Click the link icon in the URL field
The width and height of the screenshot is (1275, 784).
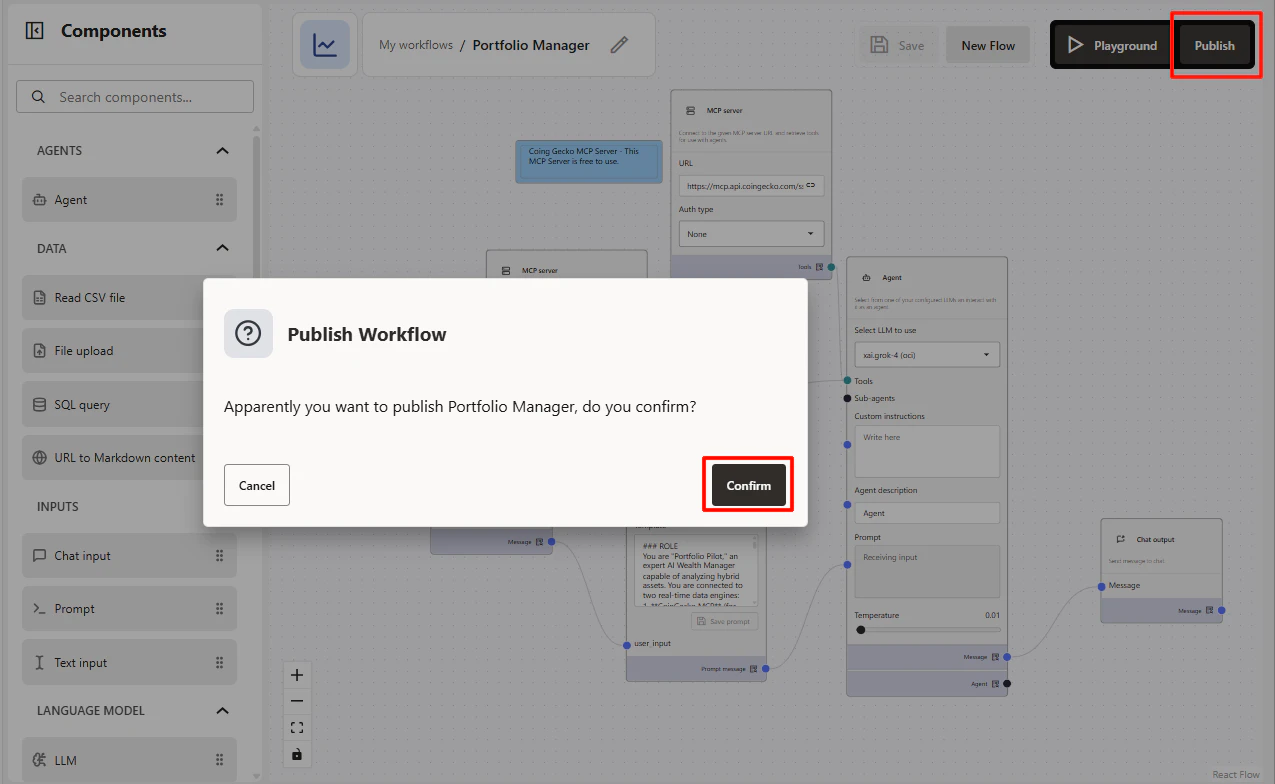coord(811,185)
